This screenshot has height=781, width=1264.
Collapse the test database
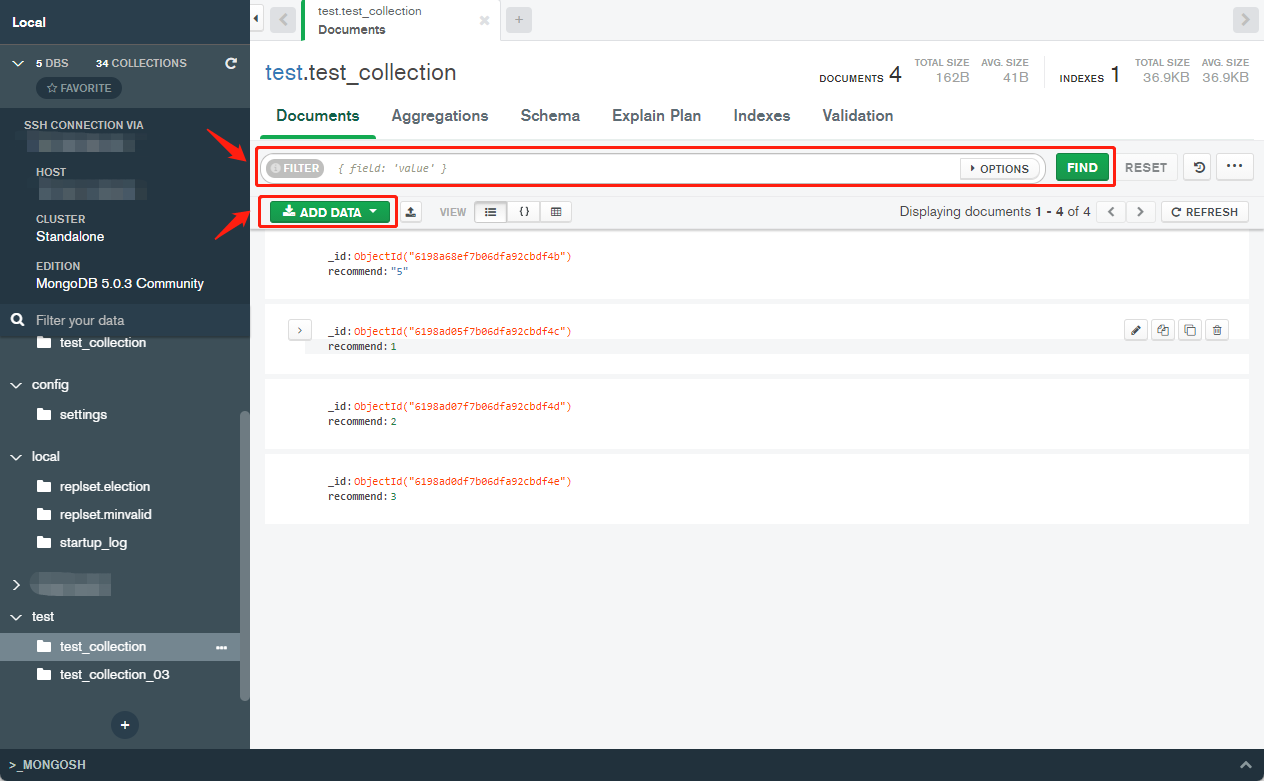(16, 617)
